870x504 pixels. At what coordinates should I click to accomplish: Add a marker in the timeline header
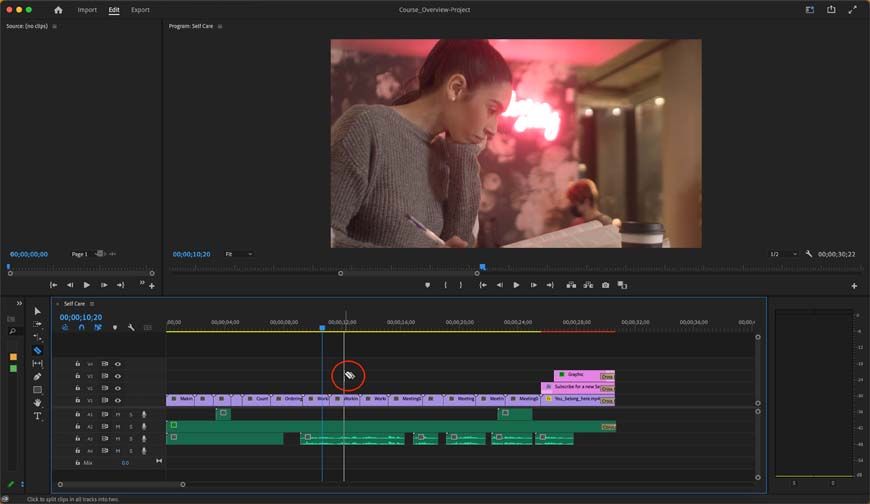(115, 327)
